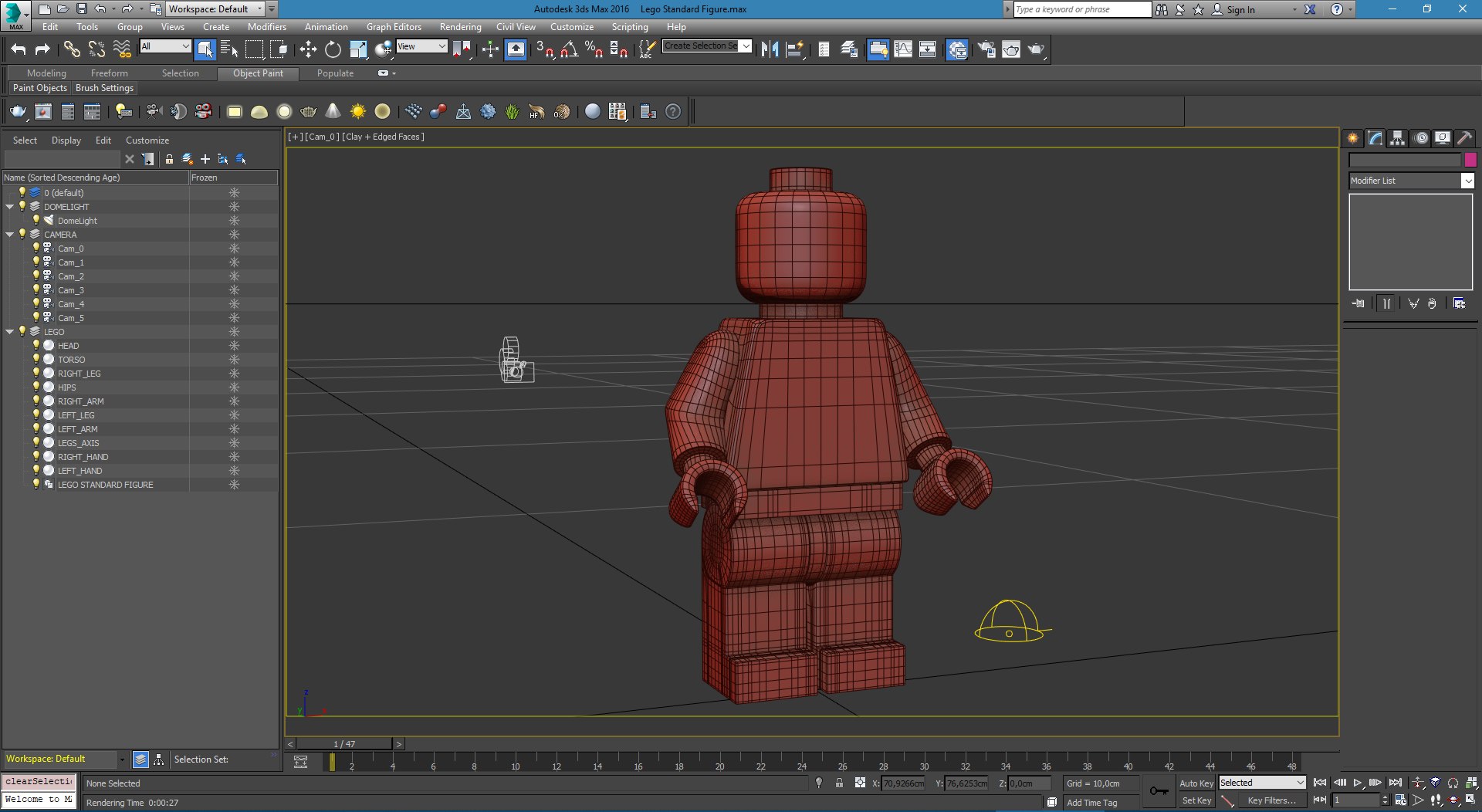Click the Redo arrow in main toolbar

(x=42, y=49)
